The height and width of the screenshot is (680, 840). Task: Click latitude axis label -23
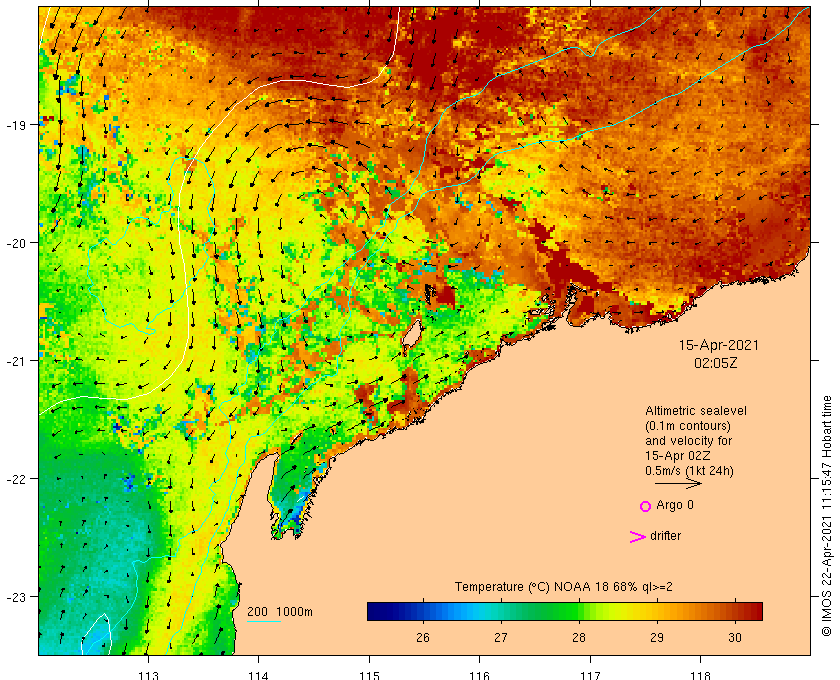16,596
